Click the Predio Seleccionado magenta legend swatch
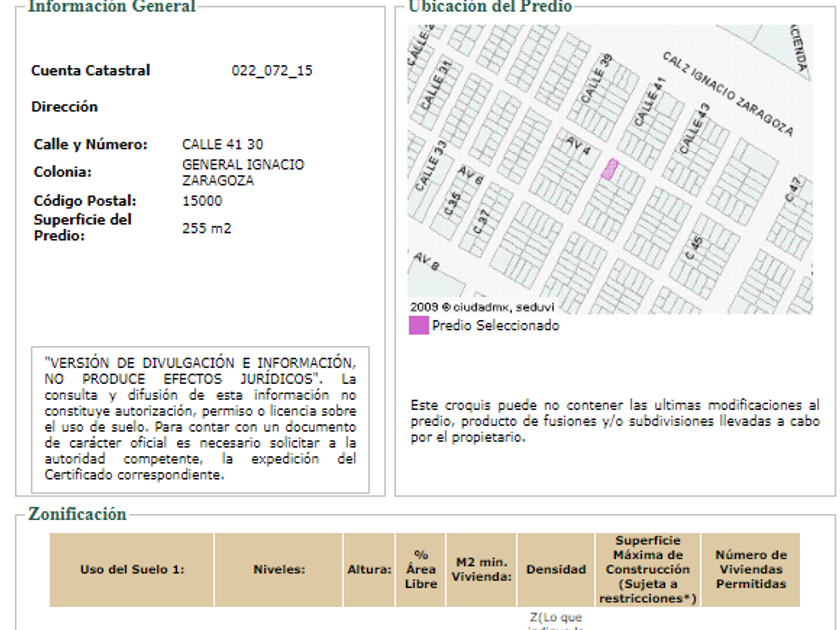840x630 pixels. click(419, 325)
